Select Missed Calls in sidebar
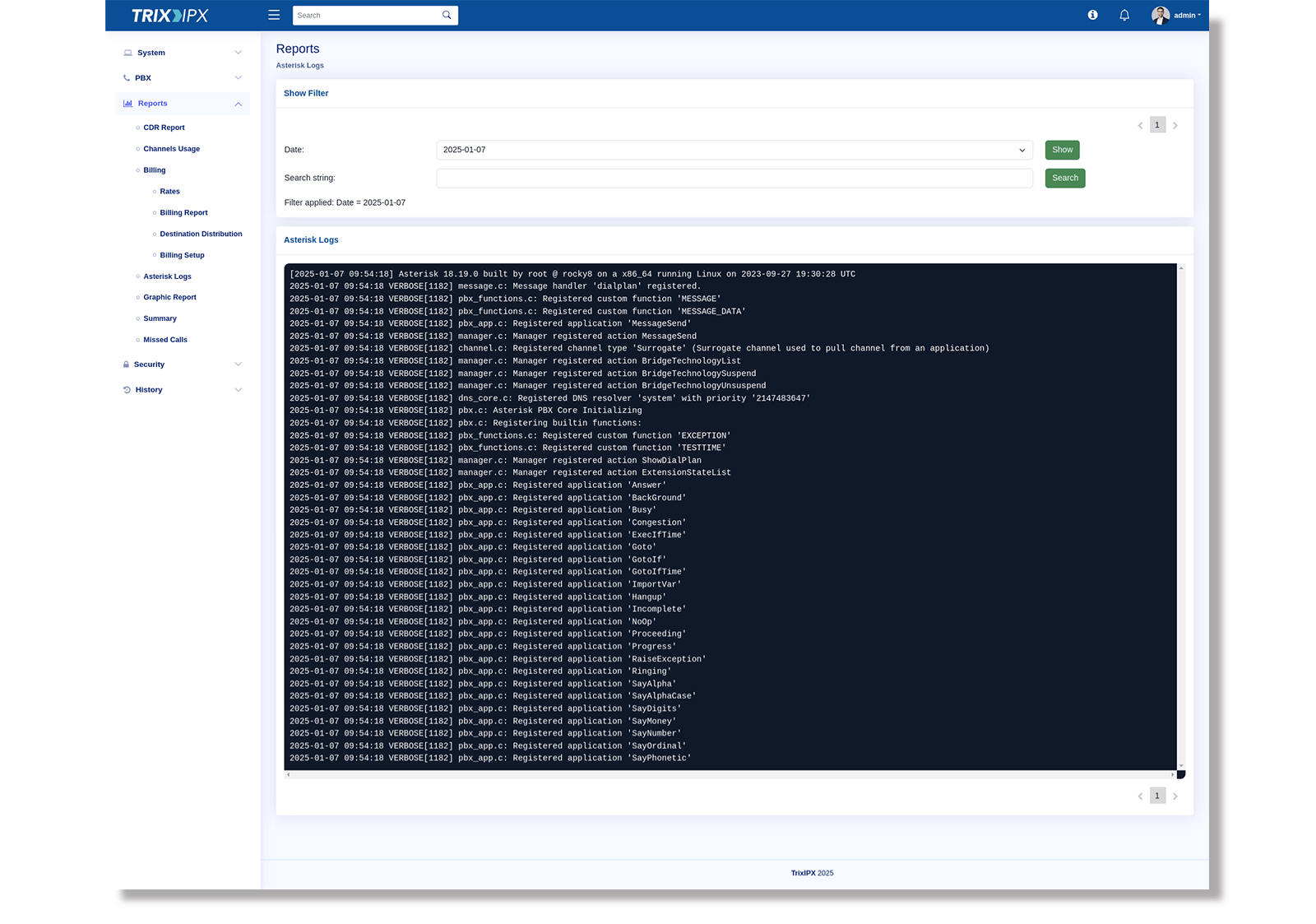Image resolution: width=1316 pixels, height=924 pixels. (165, 340)
